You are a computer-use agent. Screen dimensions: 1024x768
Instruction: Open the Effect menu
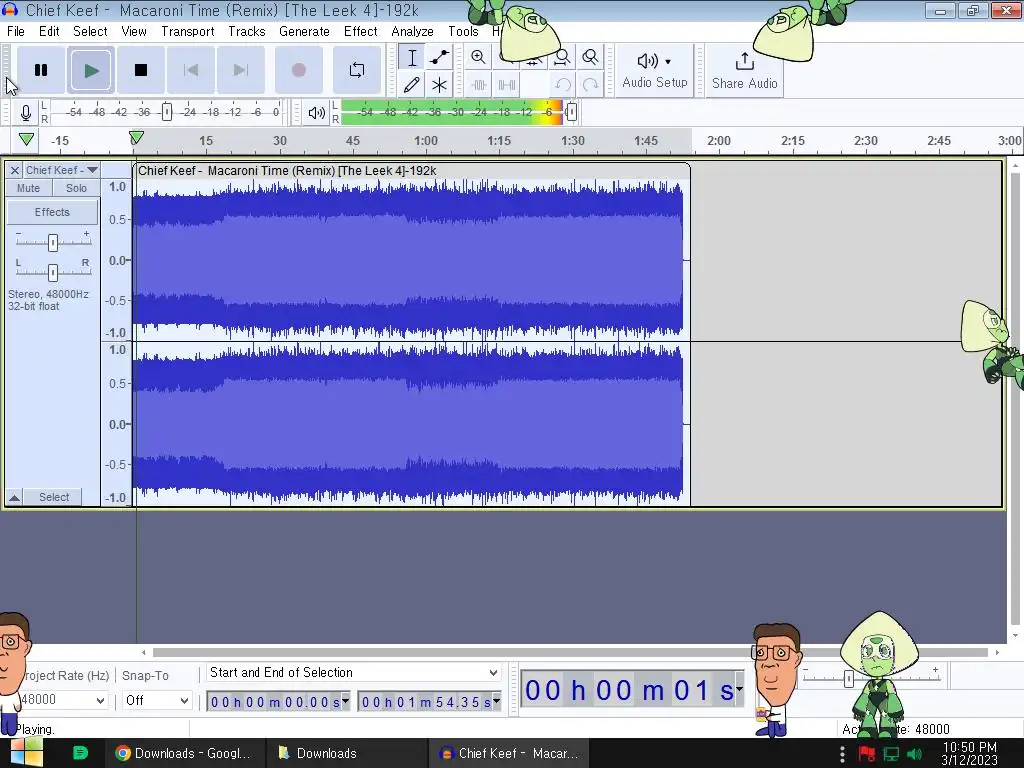(360, 31)
